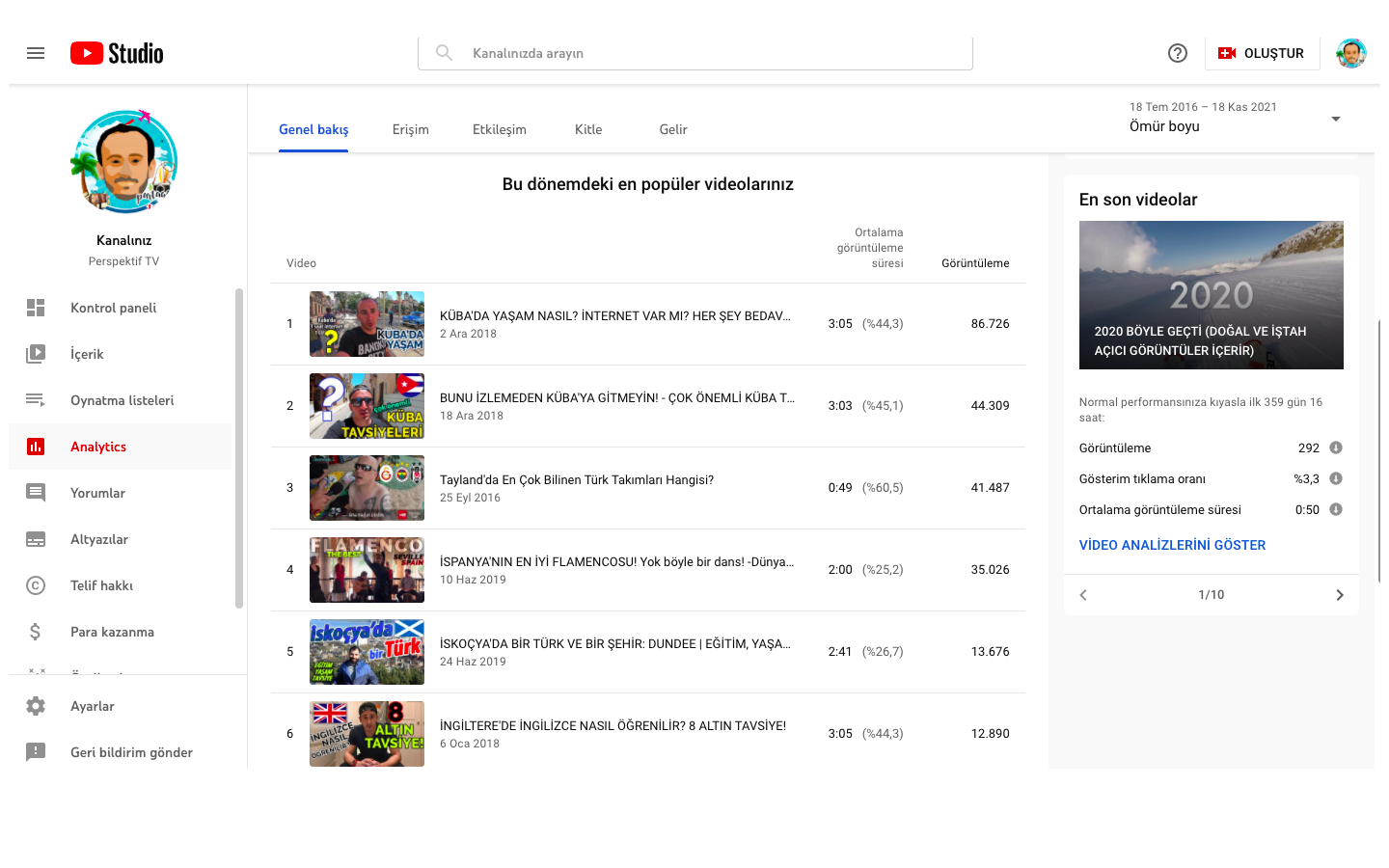The width and height of the screenshot is (1389, 868).
Task: Open Kontrol paneli in sidebar
Action: coord(121,308)
